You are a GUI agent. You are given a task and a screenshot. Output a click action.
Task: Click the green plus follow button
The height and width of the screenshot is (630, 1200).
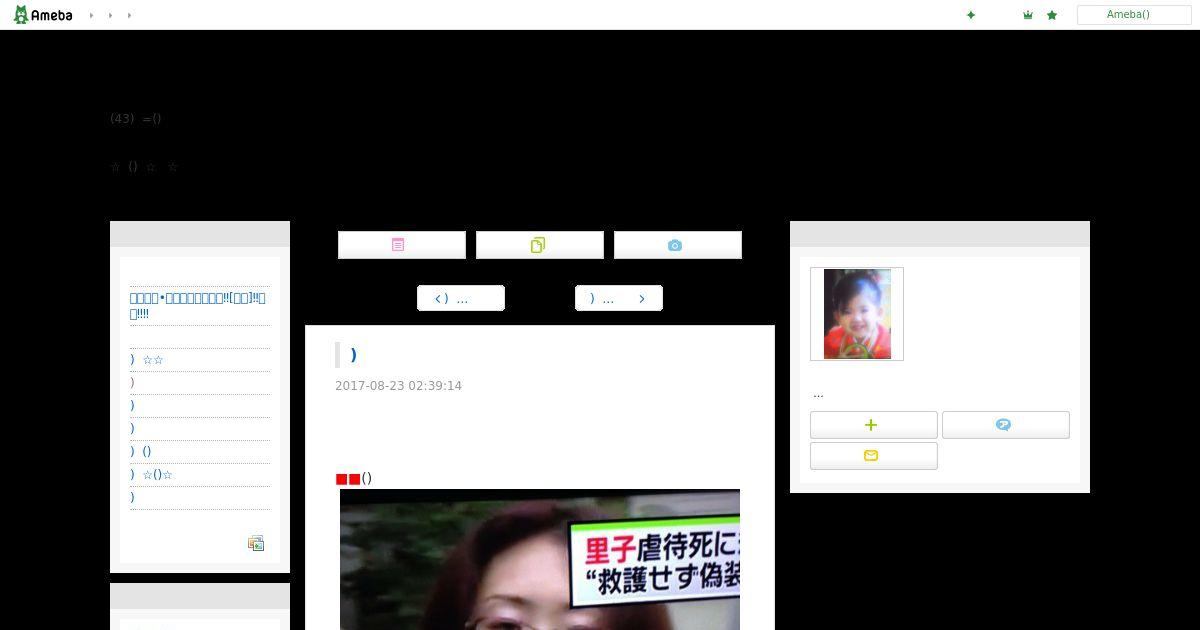click(x=874, y=425)
